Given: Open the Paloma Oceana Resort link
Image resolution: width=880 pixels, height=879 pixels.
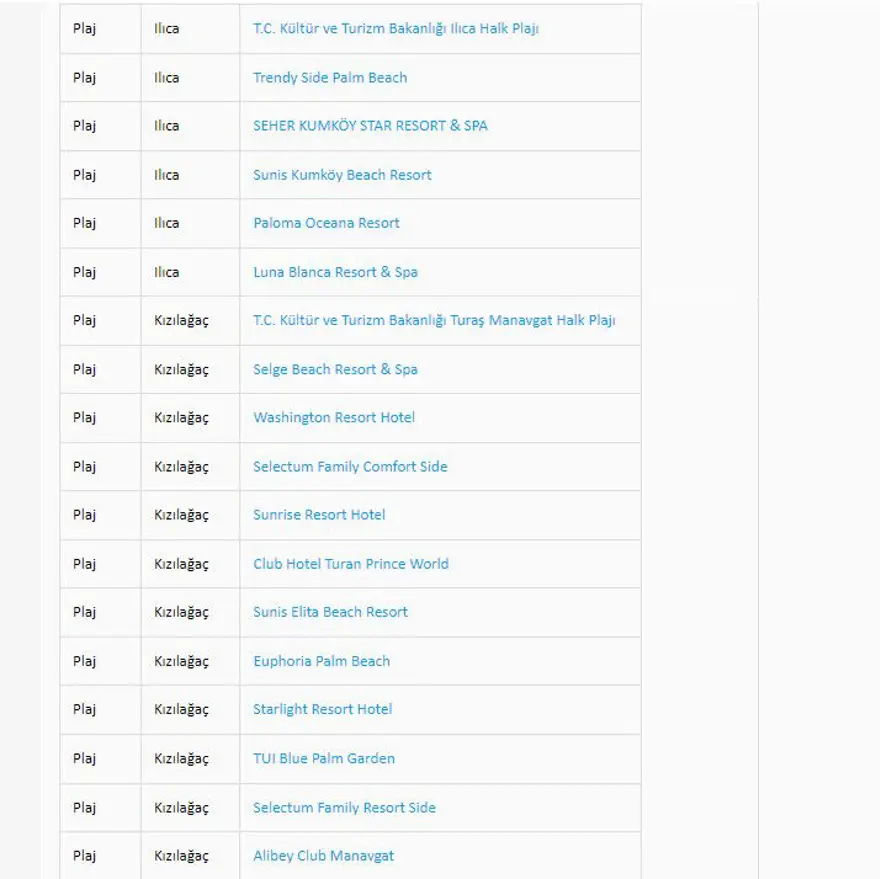Looking at the screenshot, I should (x=326, y=223).
